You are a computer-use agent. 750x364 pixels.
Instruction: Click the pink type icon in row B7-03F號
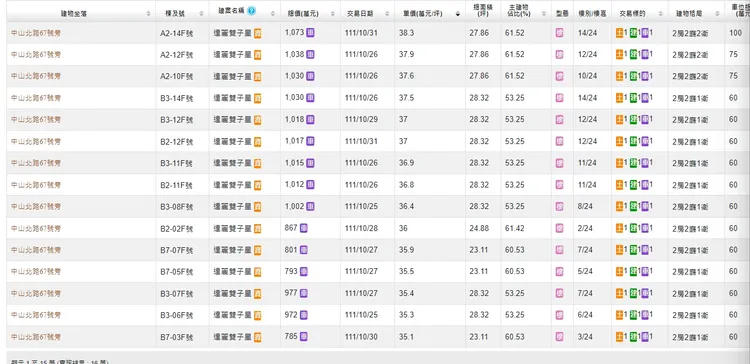[x=559, y=337]
